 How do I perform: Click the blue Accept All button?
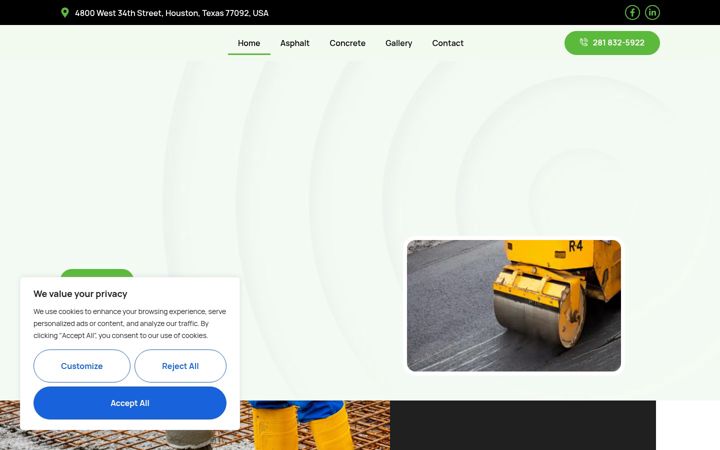pyautogui.click(x=130, y=403)
